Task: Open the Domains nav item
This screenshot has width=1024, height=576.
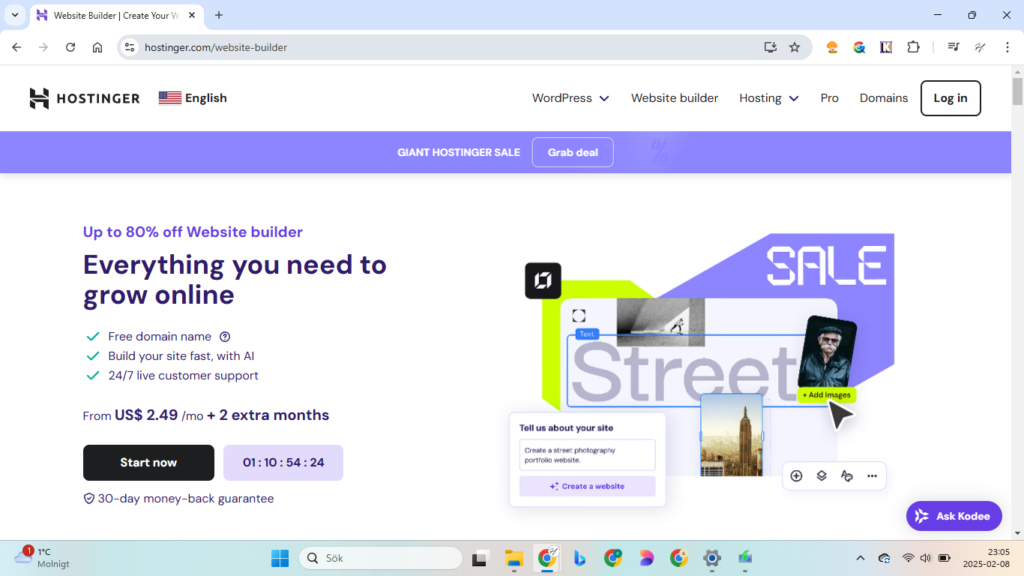Action: (883, 98)
